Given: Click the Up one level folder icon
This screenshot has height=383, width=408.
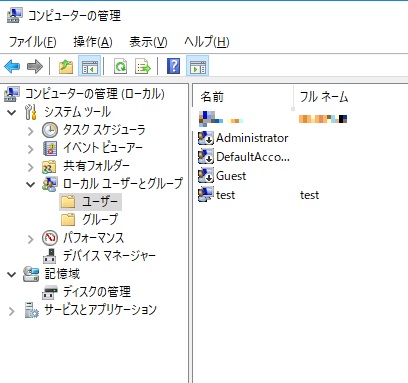Looking at the screenshot, I should [x=66, y=66].
